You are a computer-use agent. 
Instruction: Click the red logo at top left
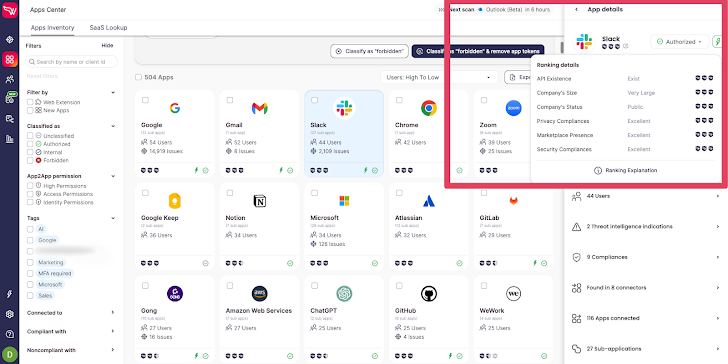10,9
